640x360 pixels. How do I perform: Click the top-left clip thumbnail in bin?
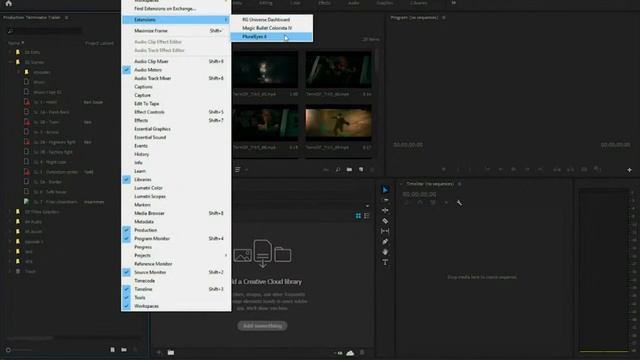pos(265,69)
